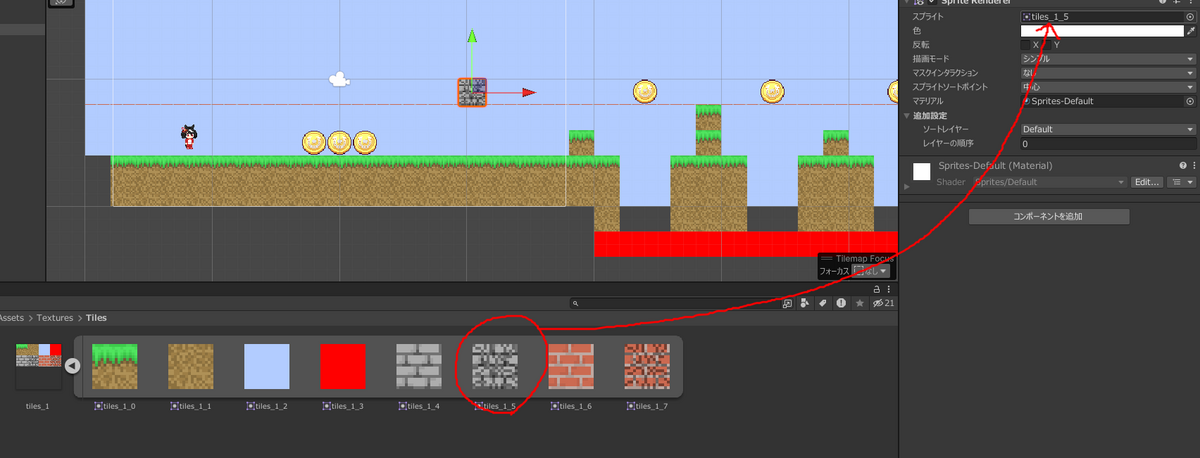The width and height of the screenshot is (1200, 458).
Task: Search by label filter icon
Action: 823,303
